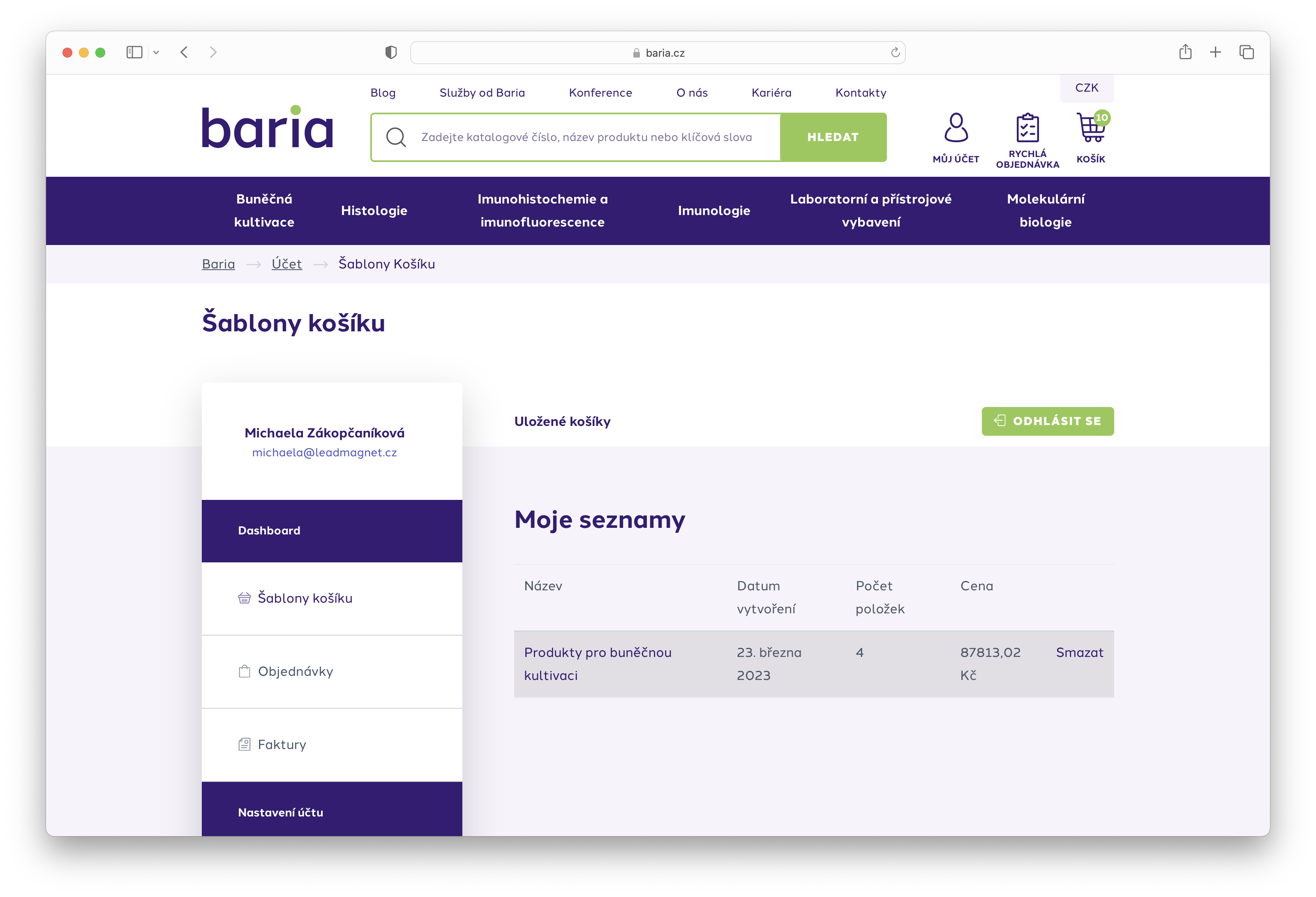The height and width of the screenshot is (897, 1316).
Task: Click the Uložené košíky heading
Action: coord(562,421)
